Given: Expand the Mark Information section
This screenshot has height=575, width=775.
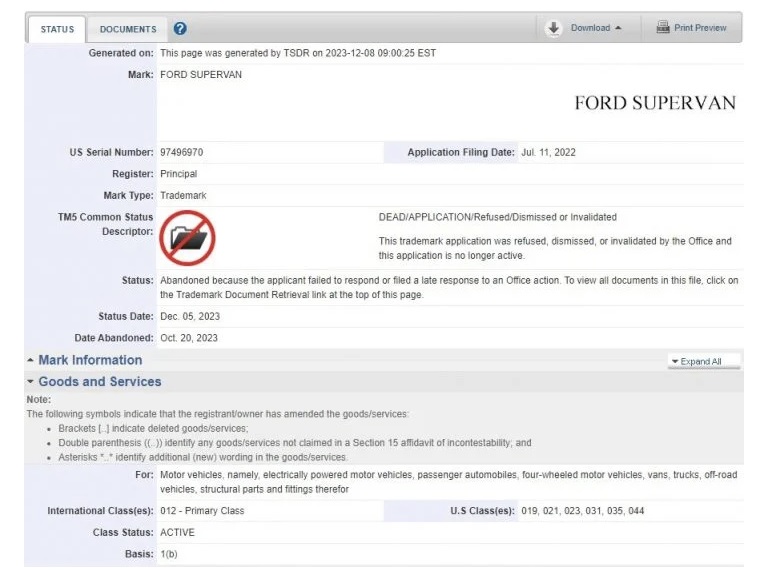Looking at the screenshot, I should (90, 360).
